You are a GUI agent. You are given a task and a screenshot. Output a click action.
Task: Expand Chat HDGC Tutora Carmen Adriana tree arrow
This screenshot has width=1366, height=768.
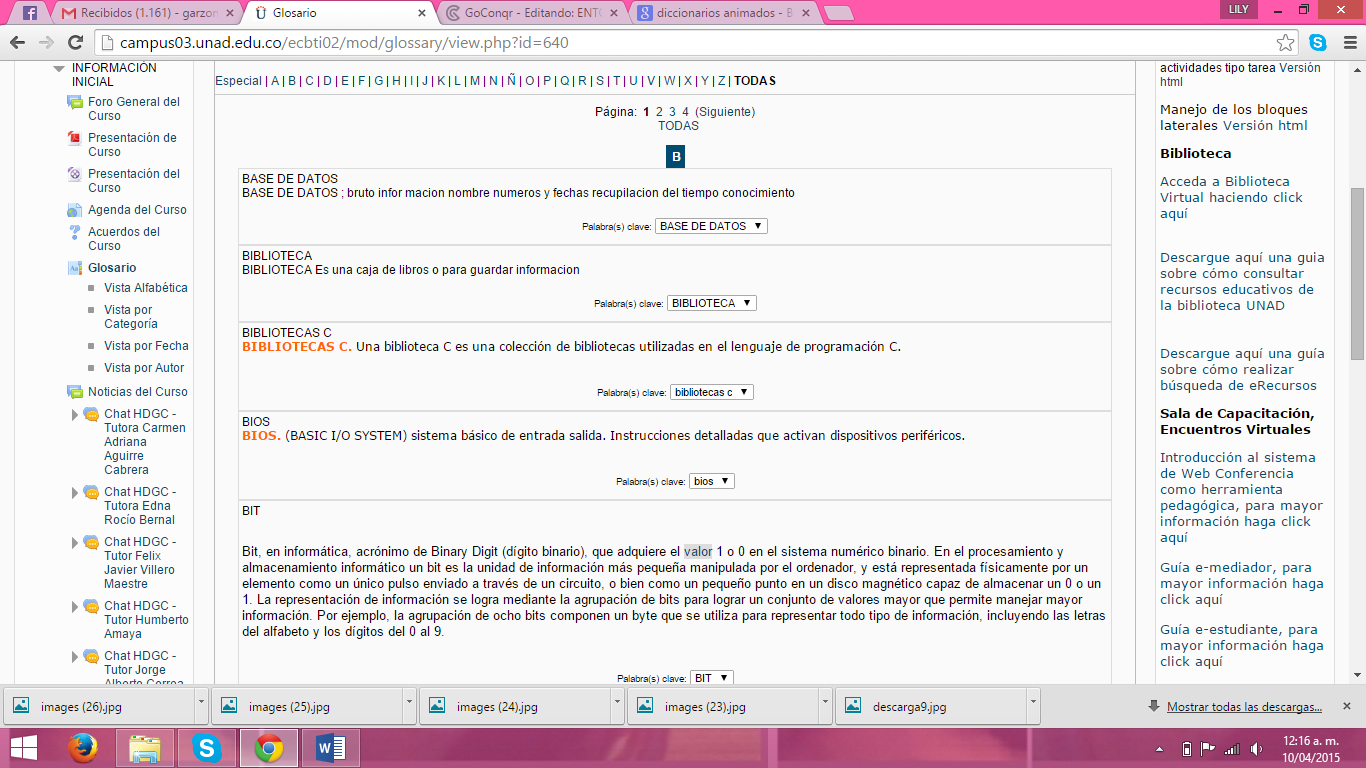[74, 414]
